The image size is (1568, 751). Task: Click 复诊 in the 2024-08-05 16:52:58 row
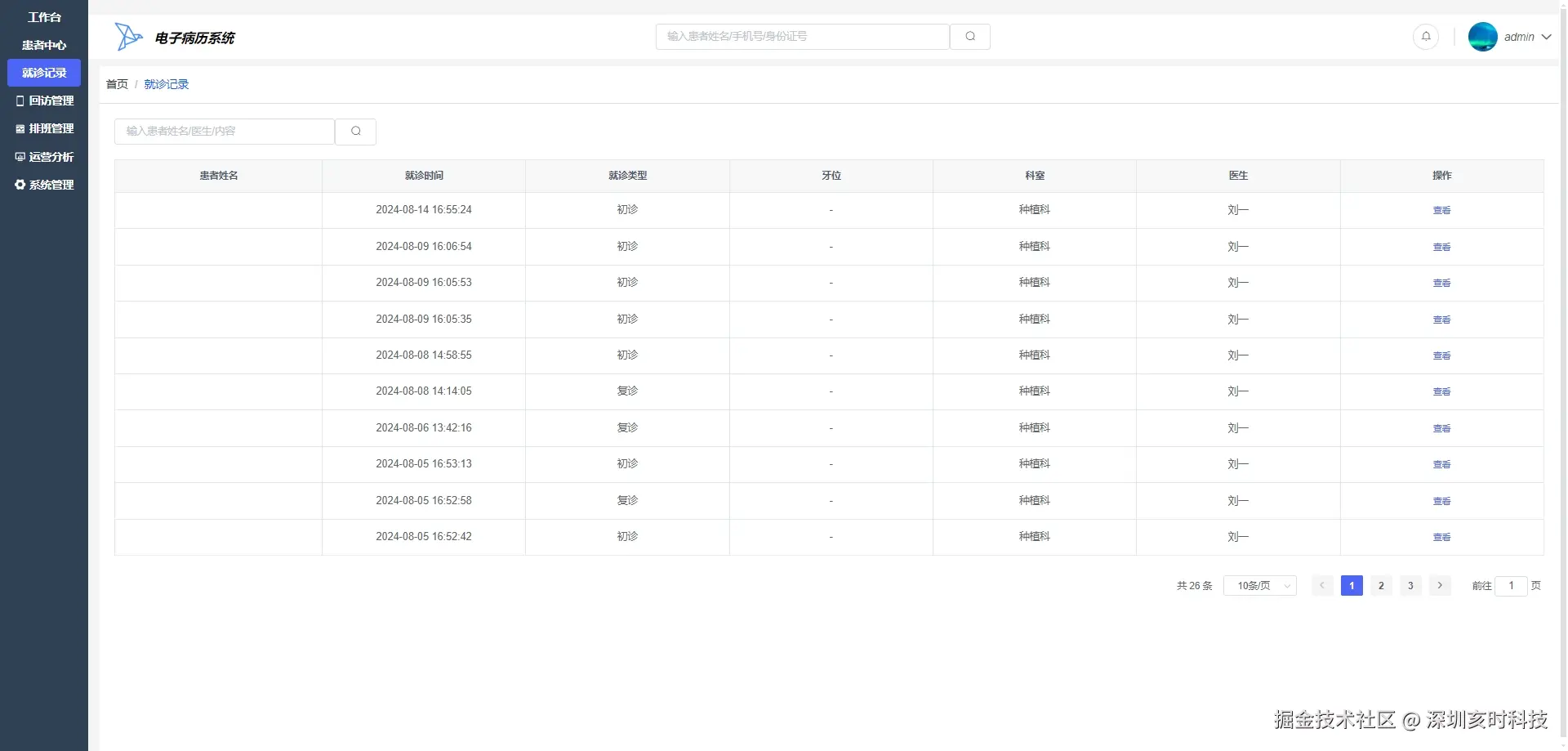(627, 501)
